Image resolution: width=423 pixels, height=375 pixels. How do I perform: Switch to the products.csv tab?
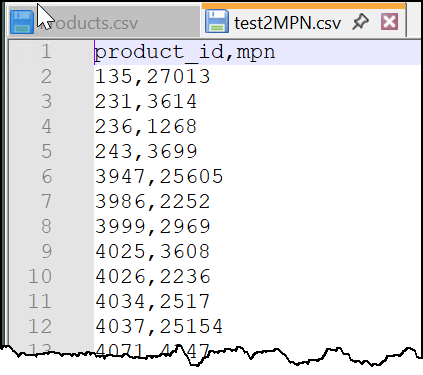[x=103, y=22]
